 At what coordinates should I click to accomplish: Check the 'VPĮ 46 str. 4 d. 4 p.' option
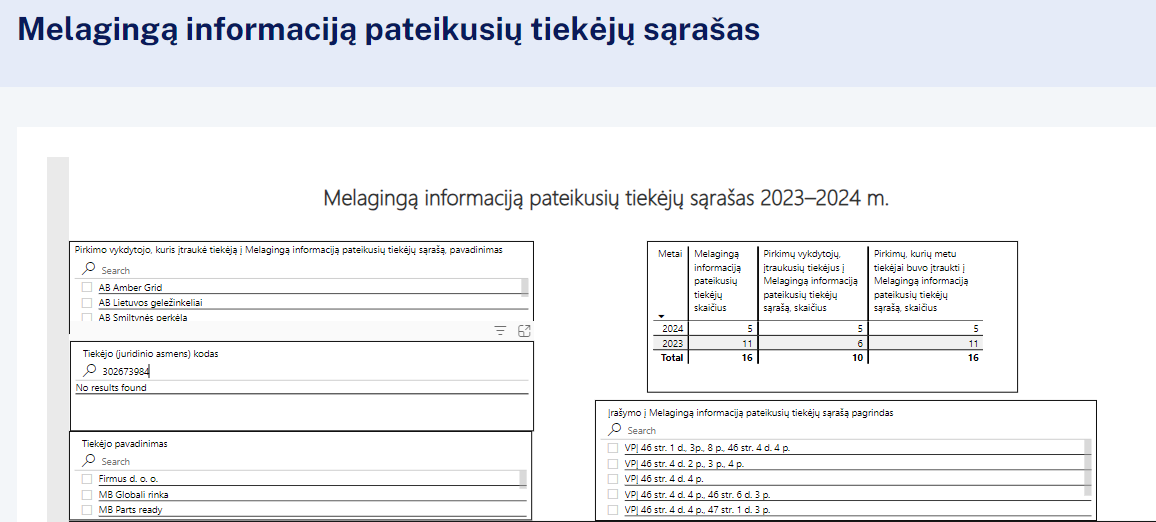click(x=613, y=479)
